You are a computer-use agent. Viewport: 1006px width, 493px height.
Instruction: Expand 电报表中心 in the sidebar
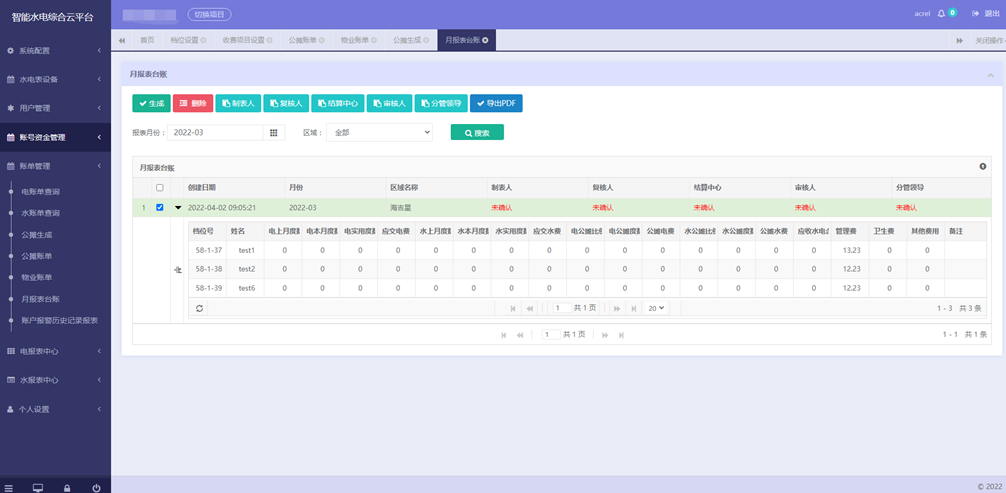55,351
